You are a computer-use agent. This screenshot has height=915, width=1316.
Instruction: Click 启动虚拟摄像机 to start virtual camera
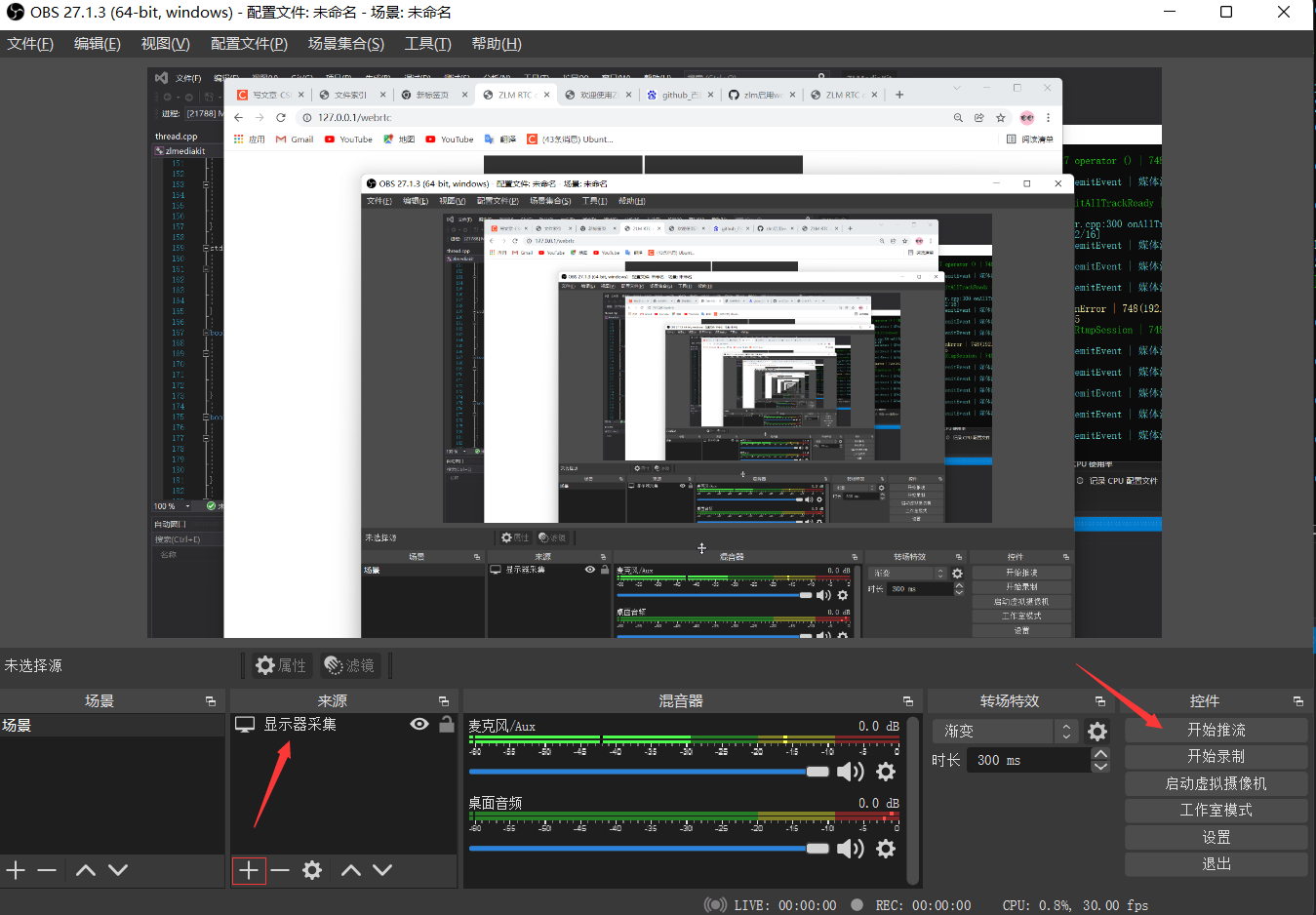click(x=1216, y=783)
